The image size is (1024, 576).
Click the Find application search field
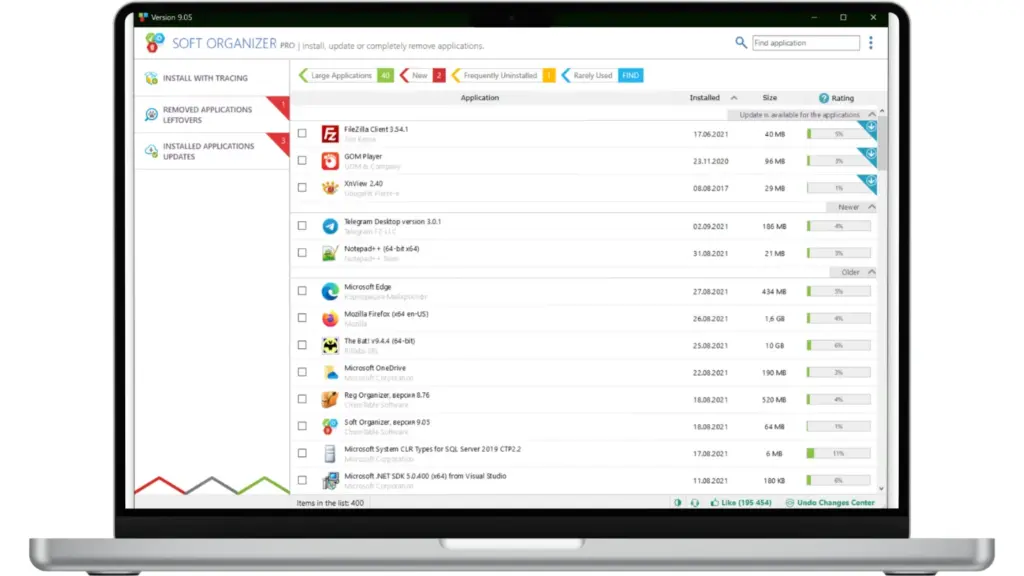pos(805,43)
